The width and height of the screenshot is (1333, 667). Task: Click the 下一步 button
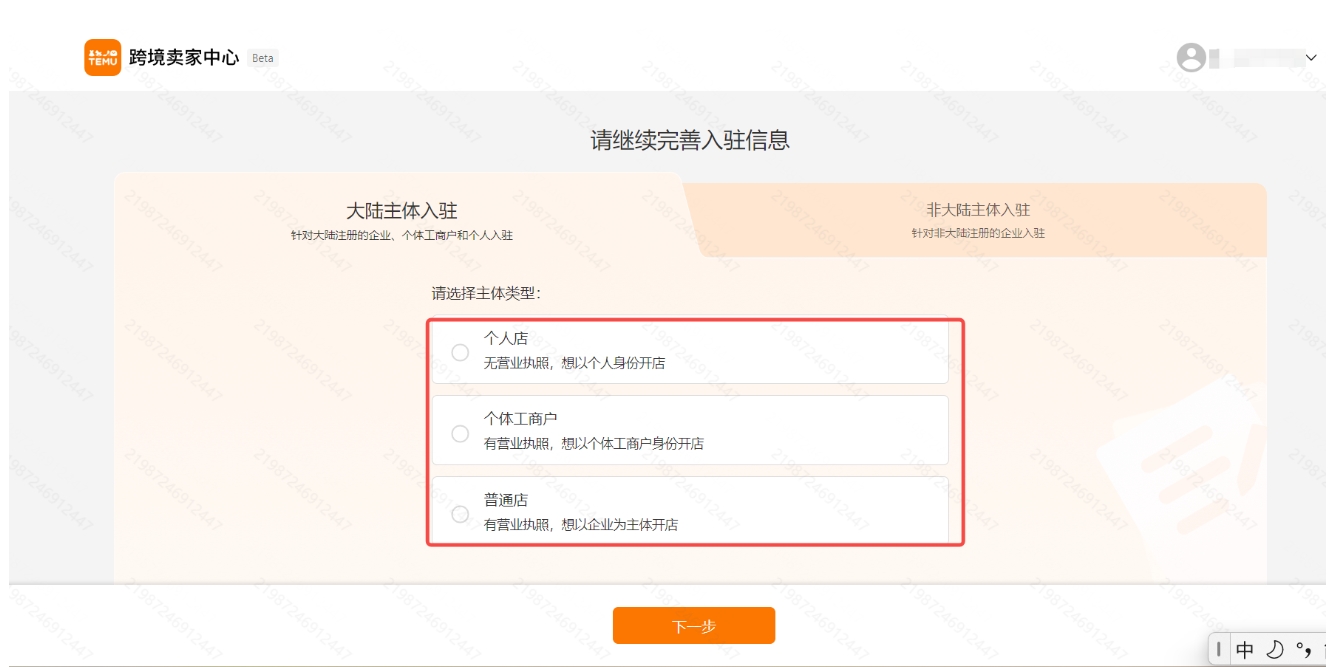point(694,626)
